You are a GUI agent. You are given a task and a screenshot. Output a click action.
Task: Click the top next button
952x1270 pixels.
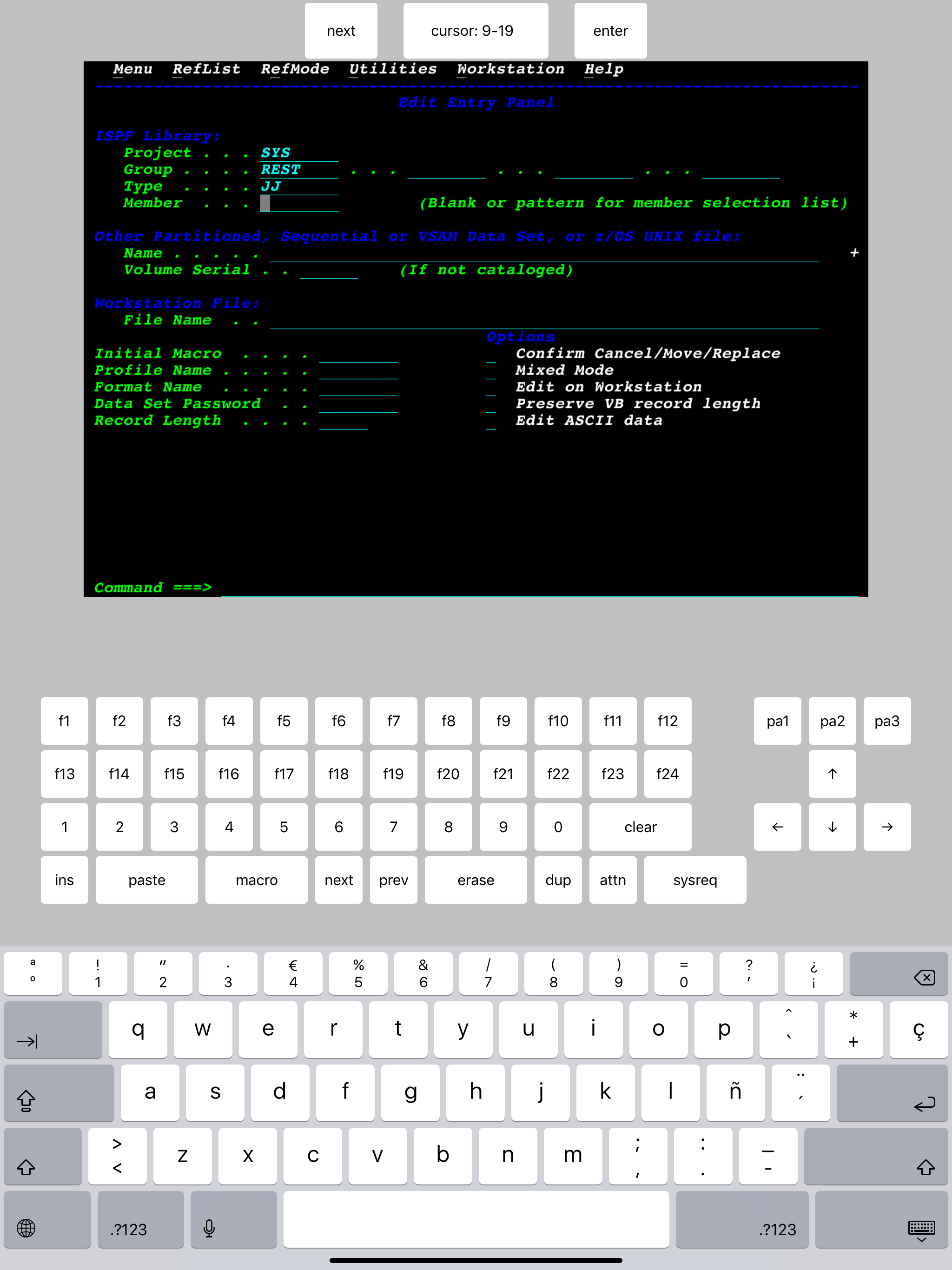pyautogui.click(x=341, y=30)
